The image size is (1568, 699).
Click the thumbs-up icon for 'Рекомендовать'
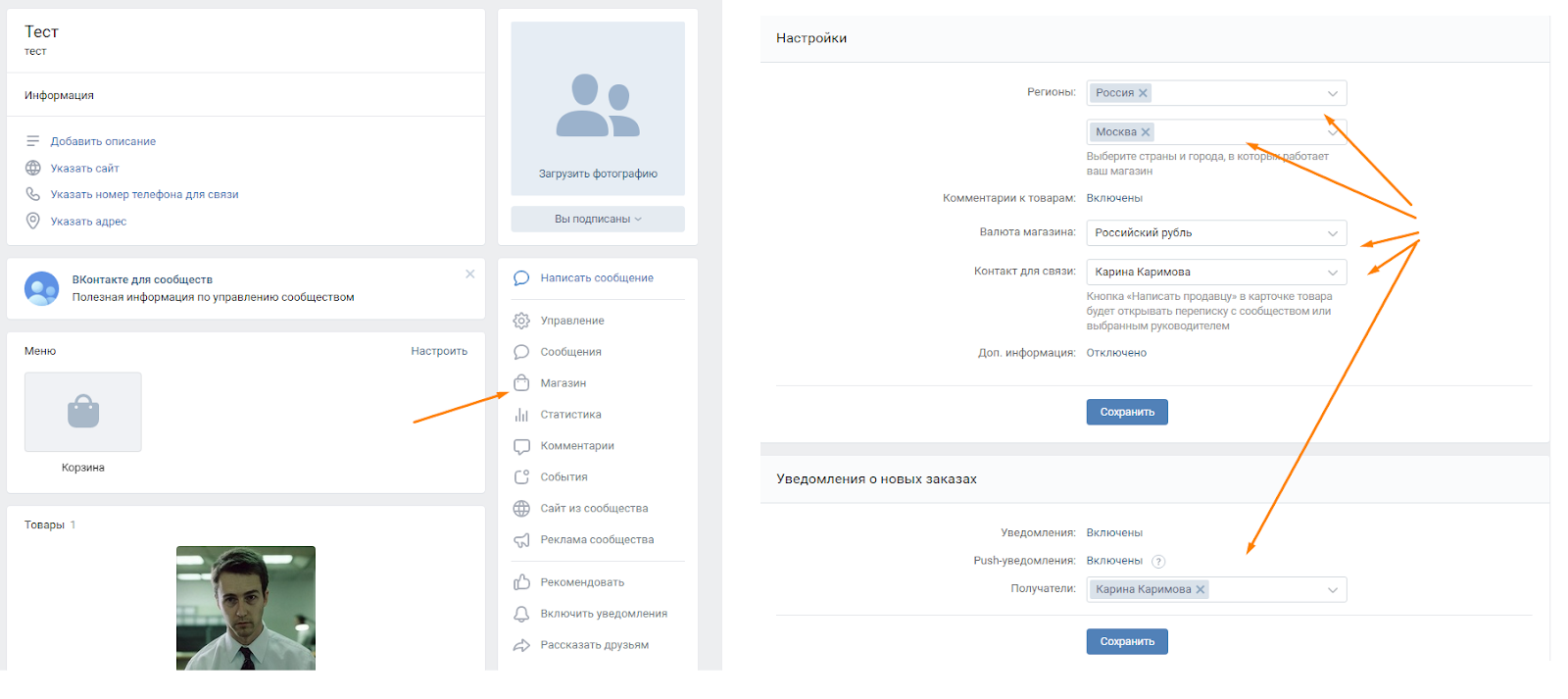[x=521, y=582]
